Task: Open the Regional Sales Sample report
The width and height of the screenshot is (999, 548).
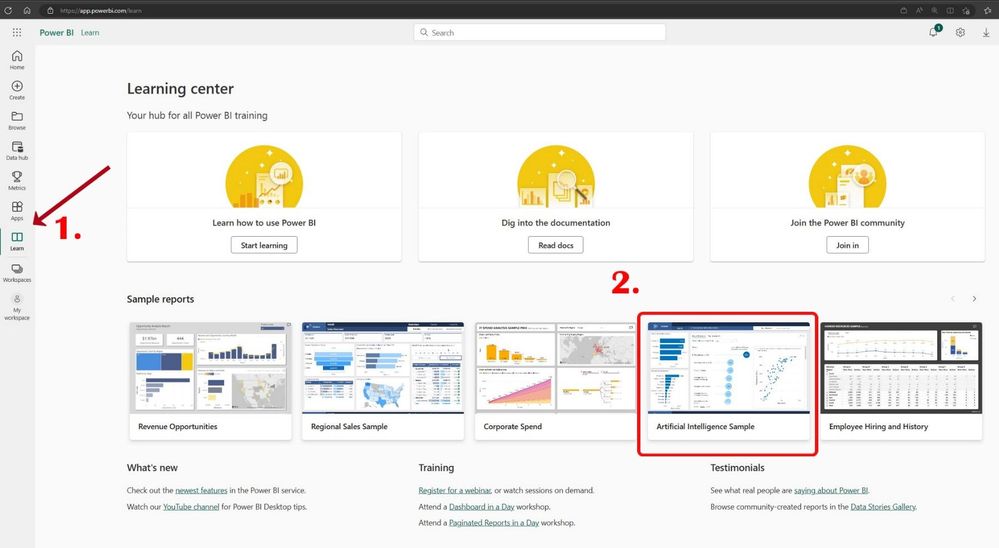Action: [383, 381]
